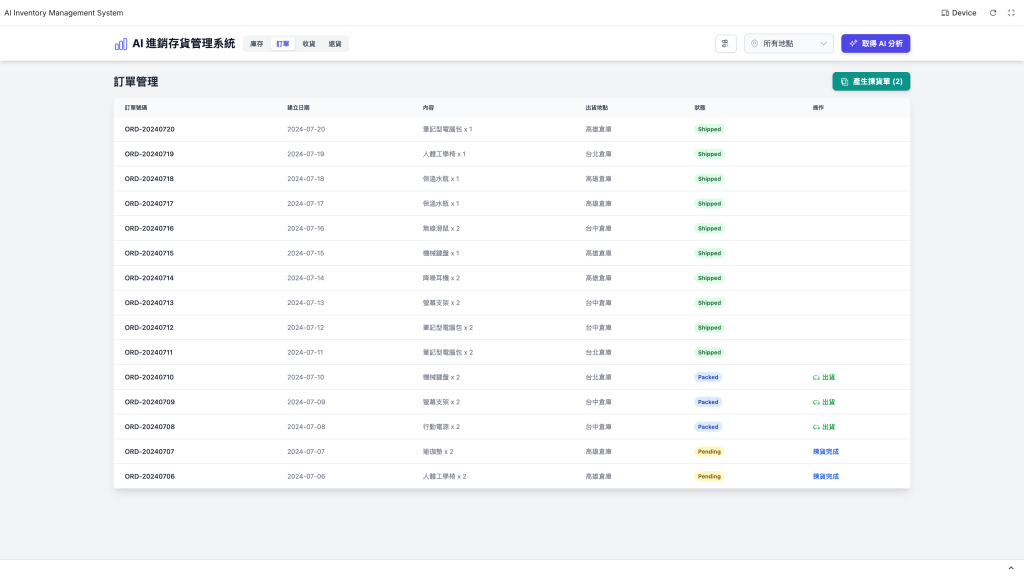Click the 產生揀貨單 (2) button
Viewport: 1024px width, 576px height.
click(x=871, y=82)
